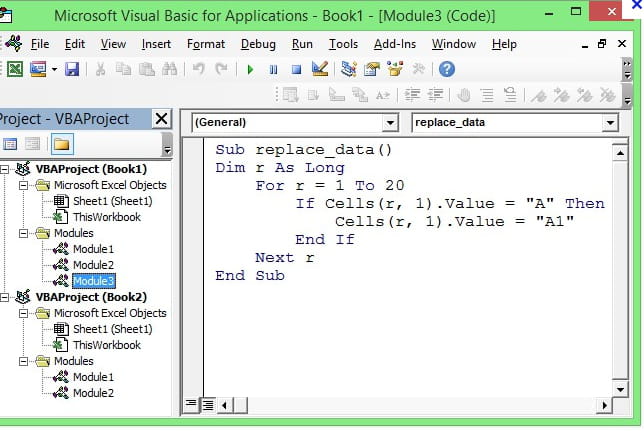Open the Project Explorer icon
Screen dimensions: 644x431
pos(348,69)
